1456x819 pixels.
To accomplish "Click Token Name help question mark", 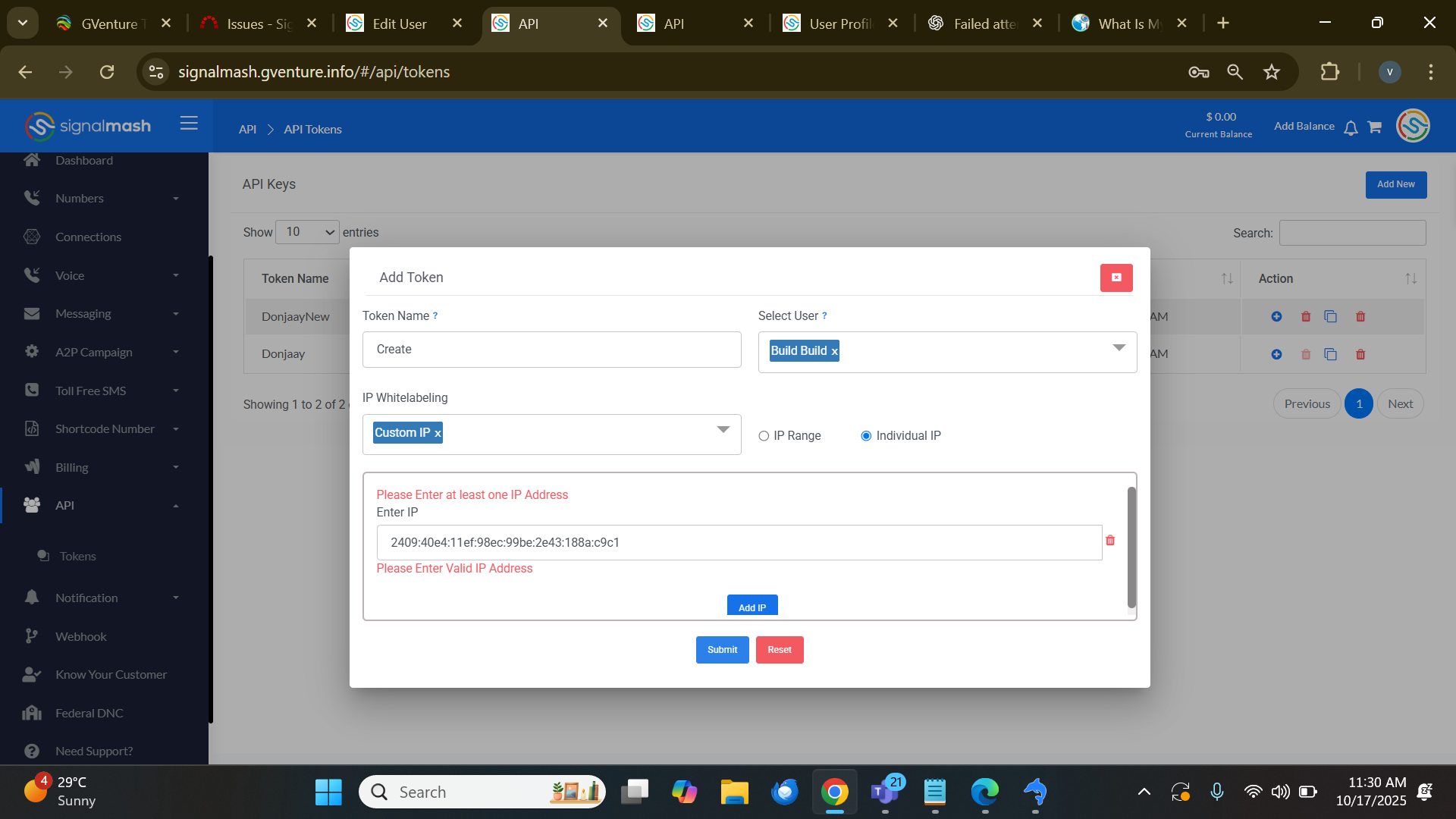I will 435,316.
